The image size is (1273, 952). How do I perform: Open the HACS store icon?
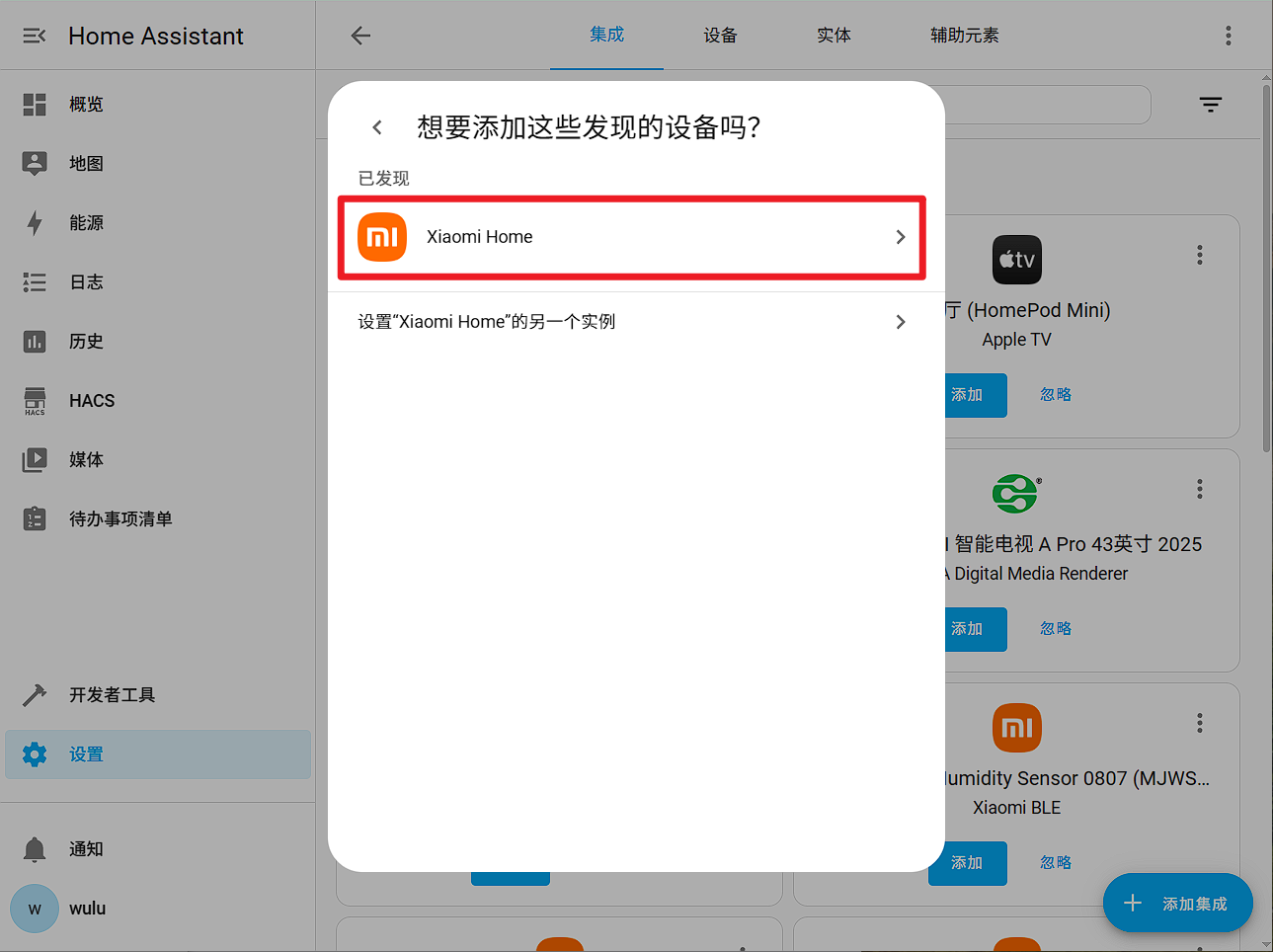click(35, 401)
